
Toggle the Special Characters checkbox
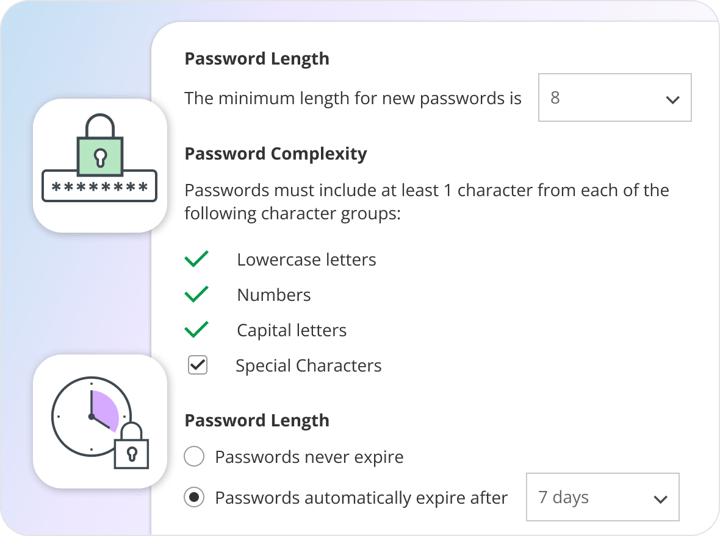[x=198, y=366]
